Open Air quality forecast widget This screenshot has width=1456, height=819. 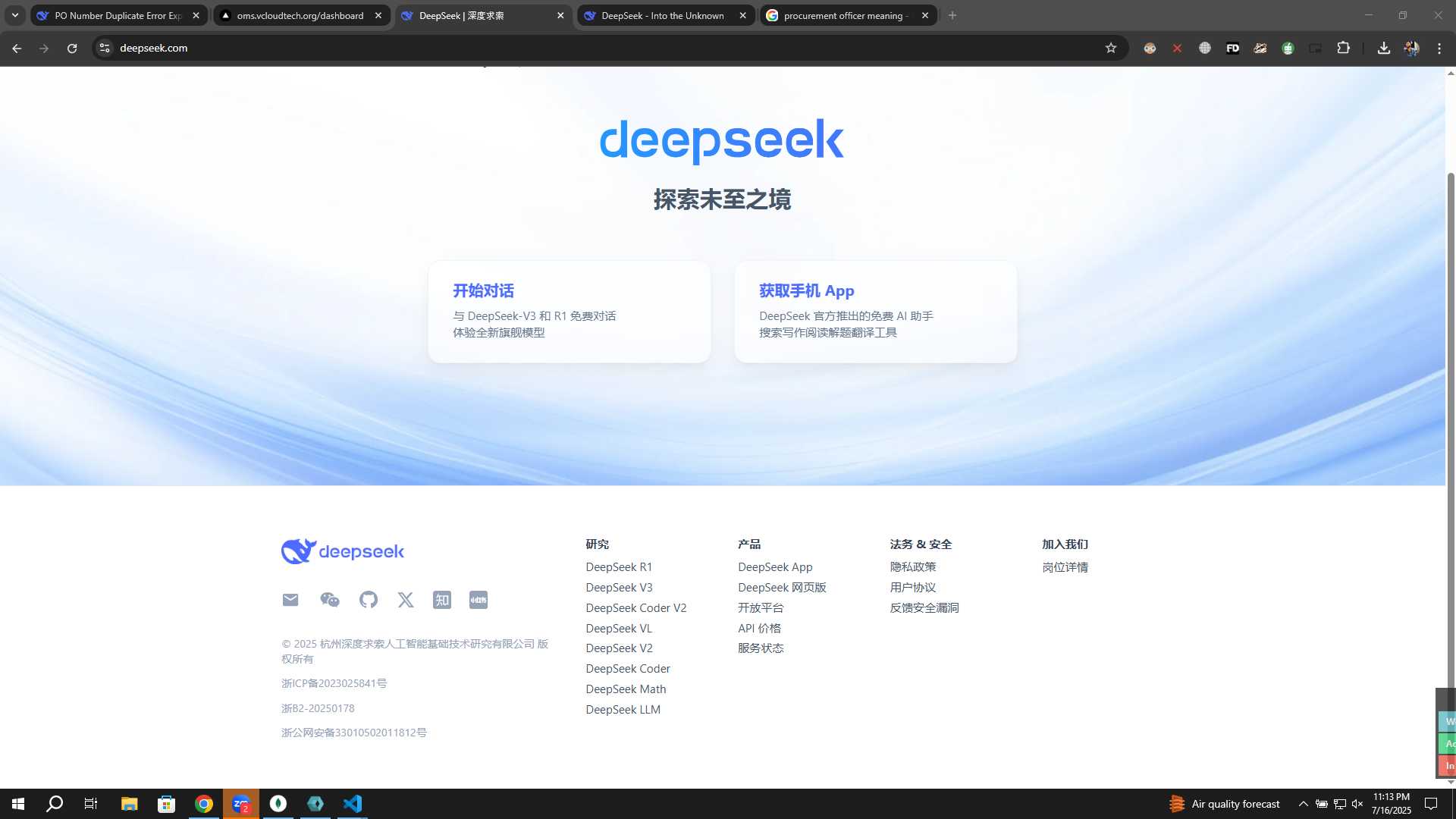click(1224, 804)
